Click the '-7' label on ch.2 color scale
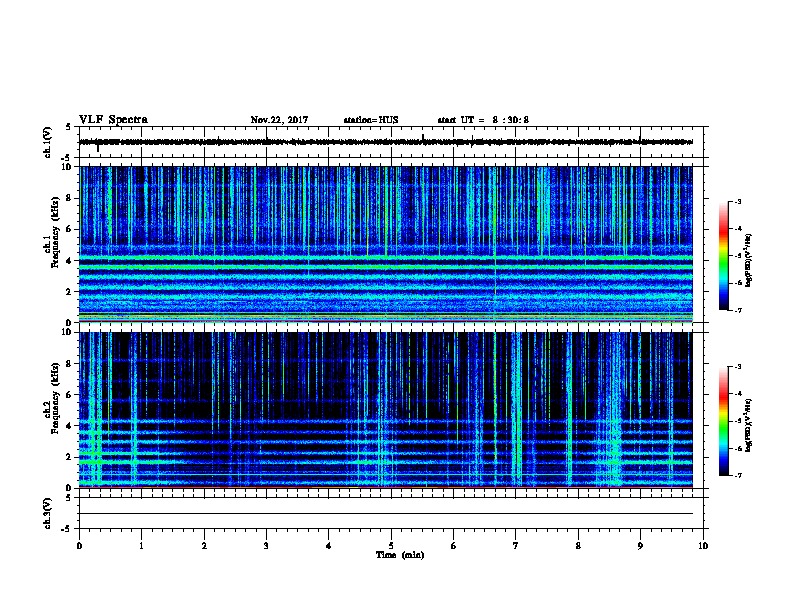792x612 pixels. coord(737,476)
